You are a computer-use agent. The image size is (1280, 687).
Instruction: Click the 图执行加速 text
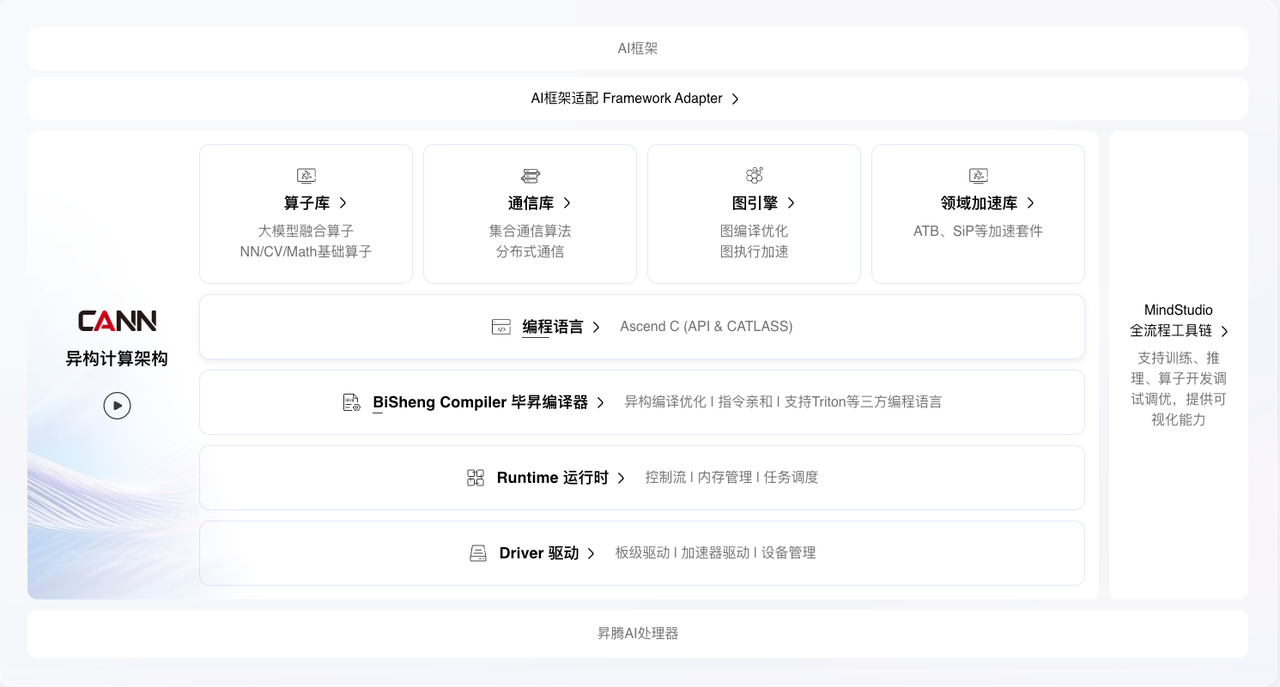point(754,252)
